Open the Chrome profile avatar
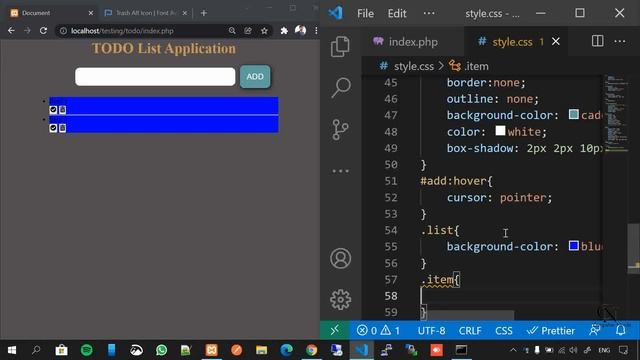 [x=300, y=31]
